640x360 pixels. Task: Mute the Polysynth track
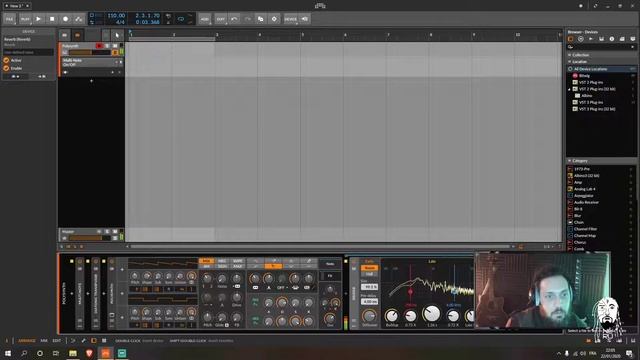tap(115, 46)
